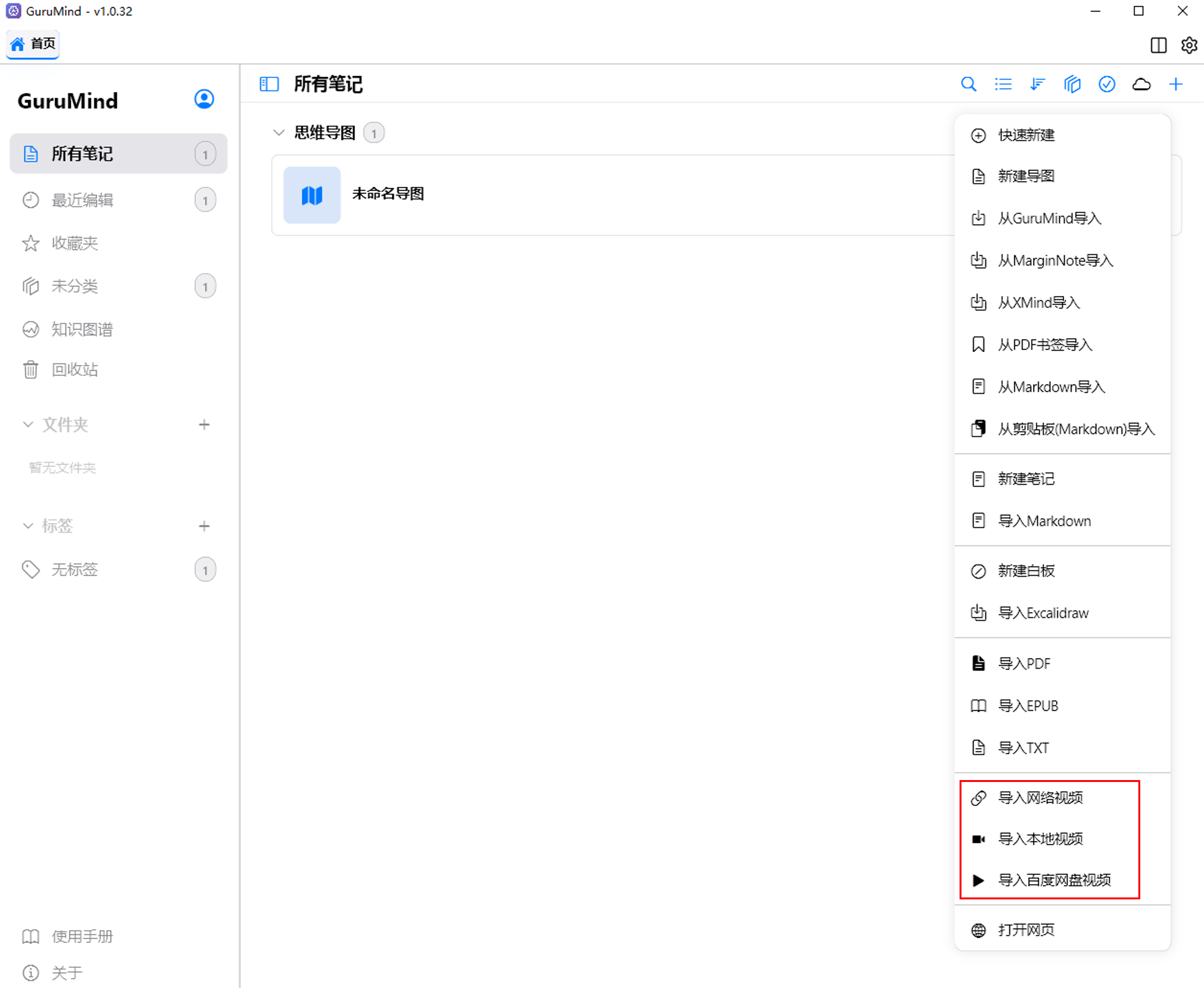Image resolution: width=1204 pixels, height=988 pixels.
Task: Collapse the 思维导图 group
Action: (x=278, y=133)
